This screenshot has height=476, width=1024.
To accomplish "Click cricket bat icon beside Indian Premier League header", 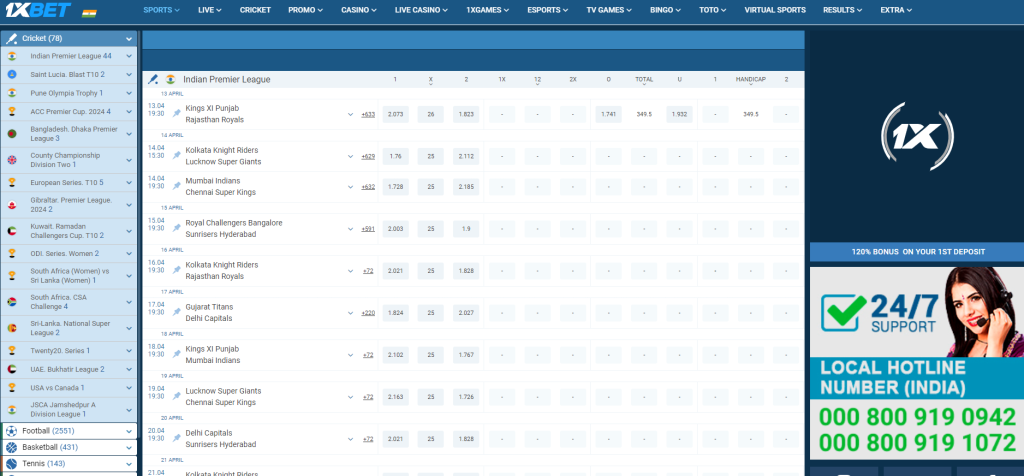I will [153, 80].
